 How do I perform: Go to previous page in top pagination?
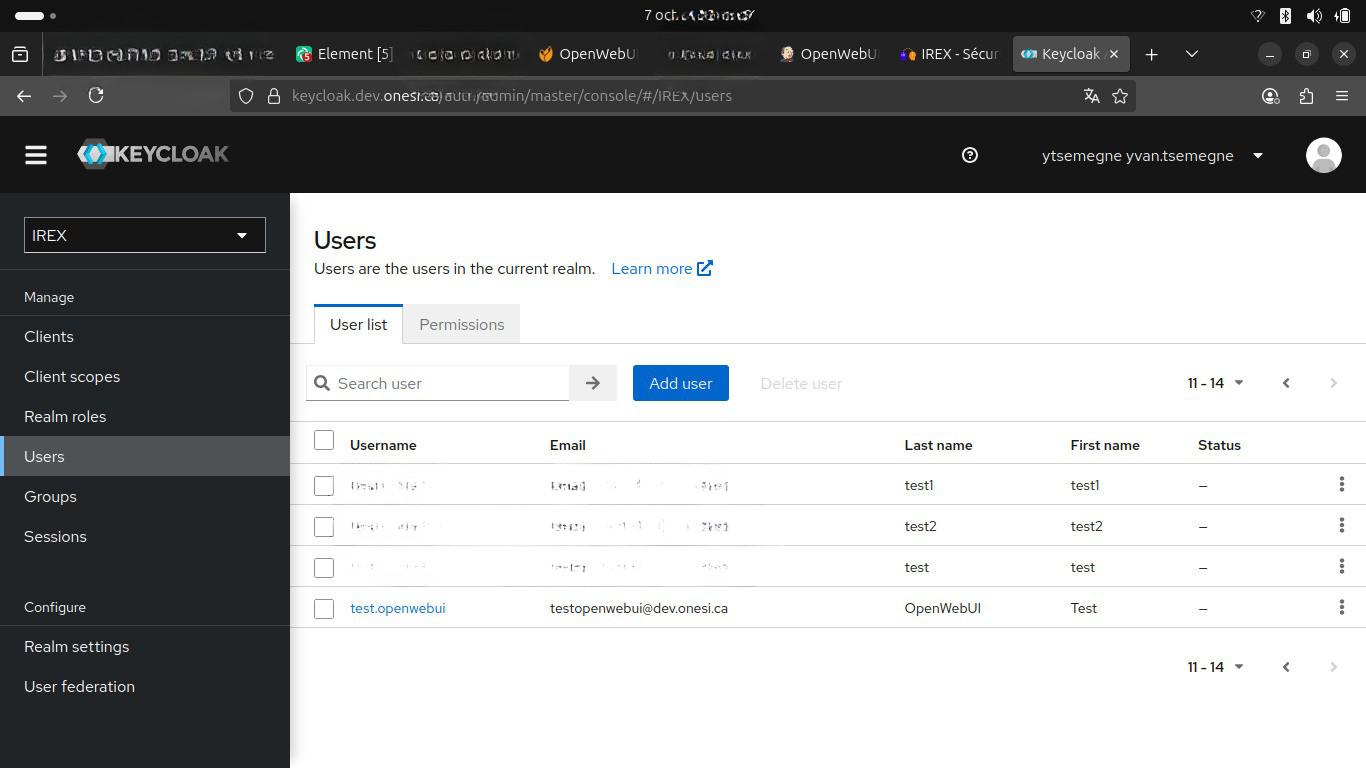pos(1286,383)
